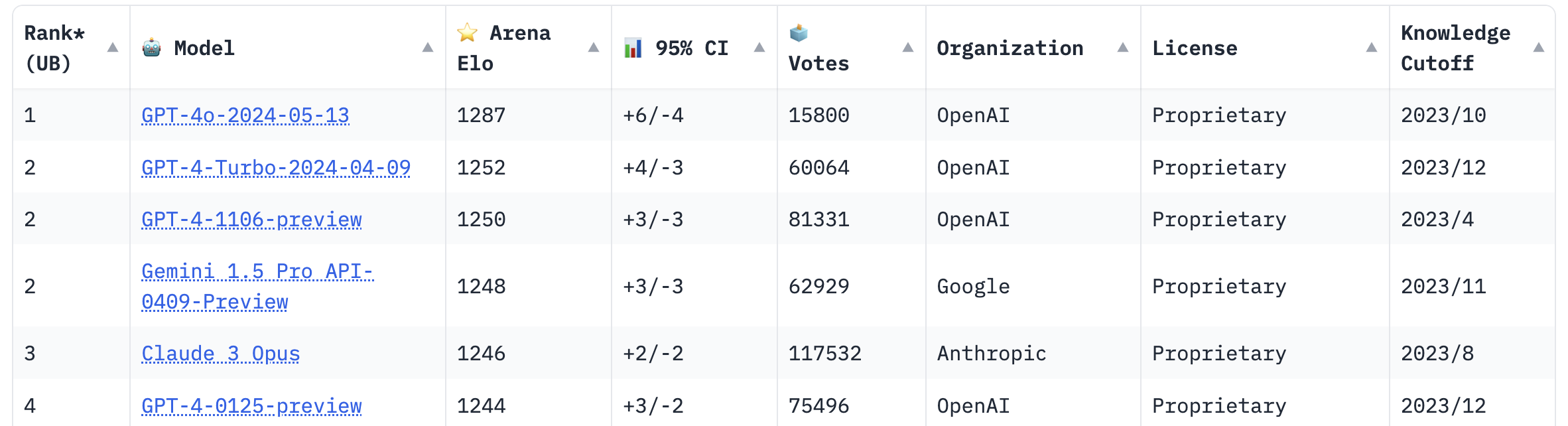Sort by Model name using sort arrow
1568x426 pixels.
click(428, 47)
